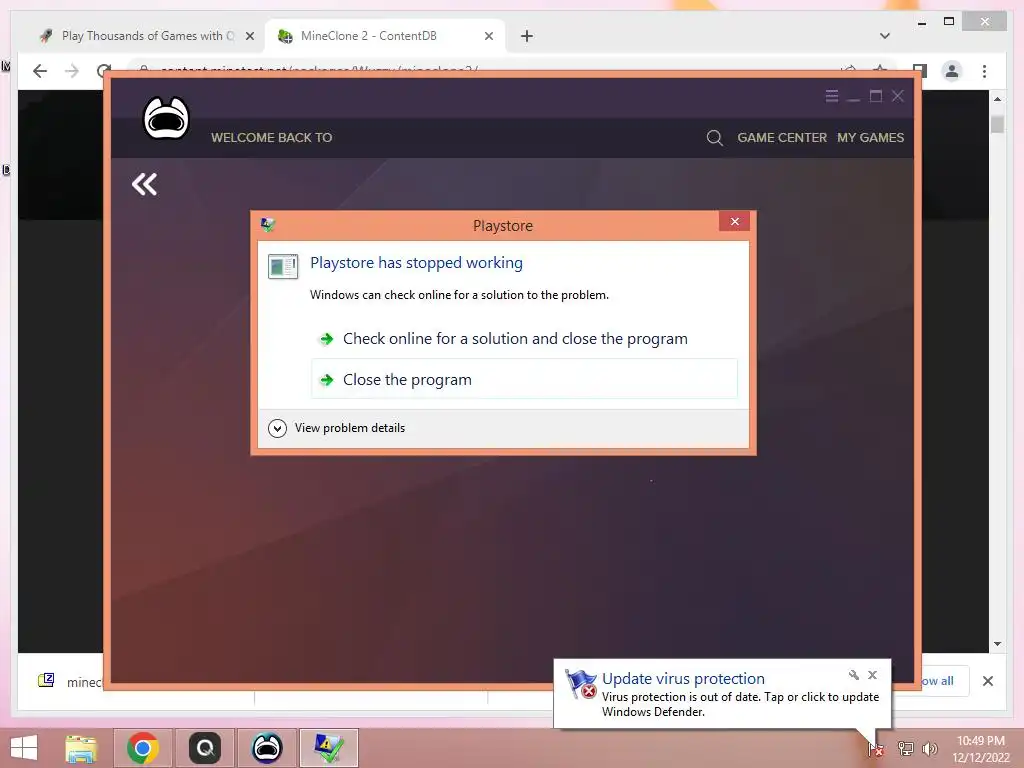Open the Q app in taskbar

(204, 748)
